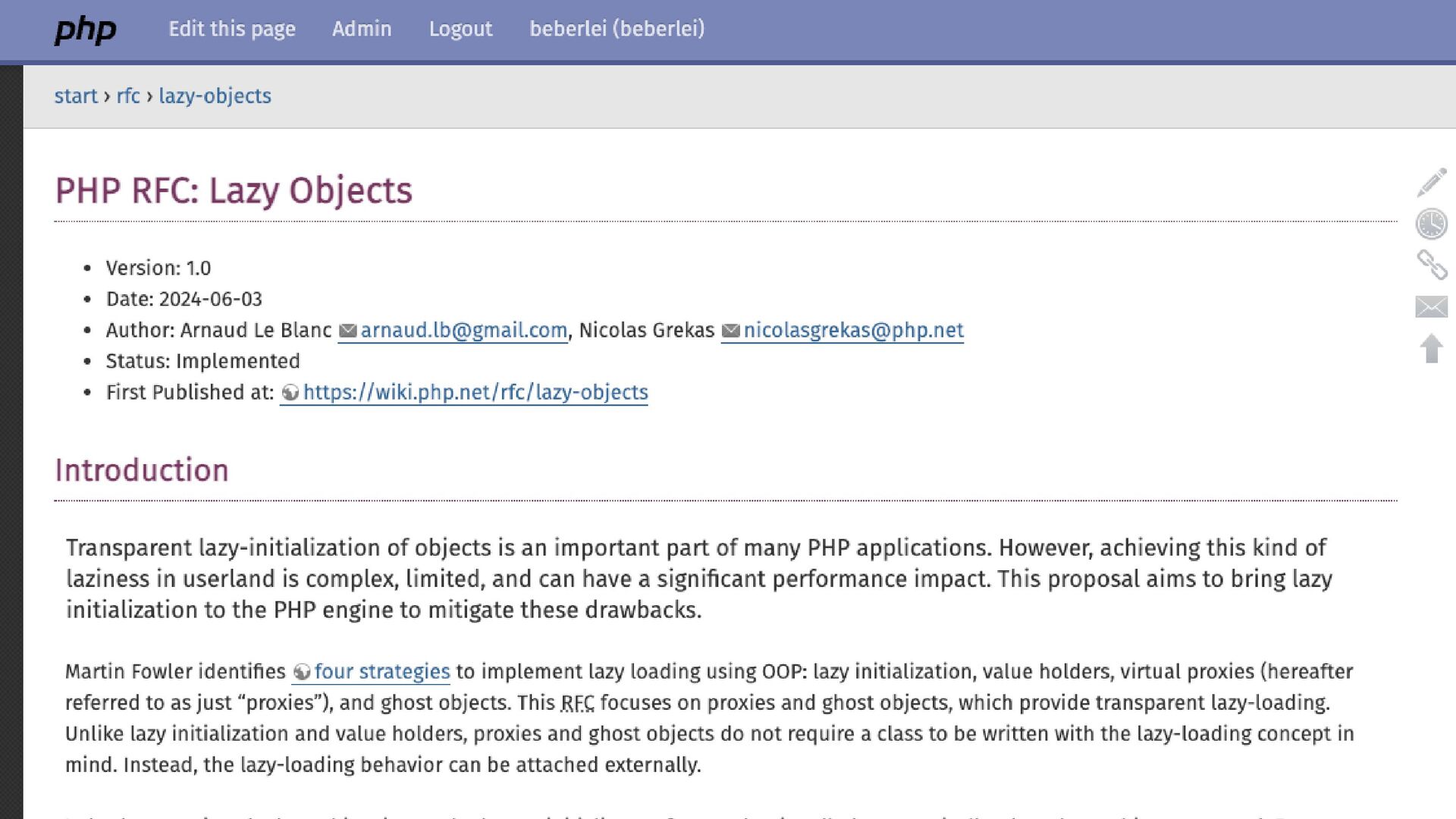
Task: Click the backlinks chain icon
Action: pos(1431,265)
